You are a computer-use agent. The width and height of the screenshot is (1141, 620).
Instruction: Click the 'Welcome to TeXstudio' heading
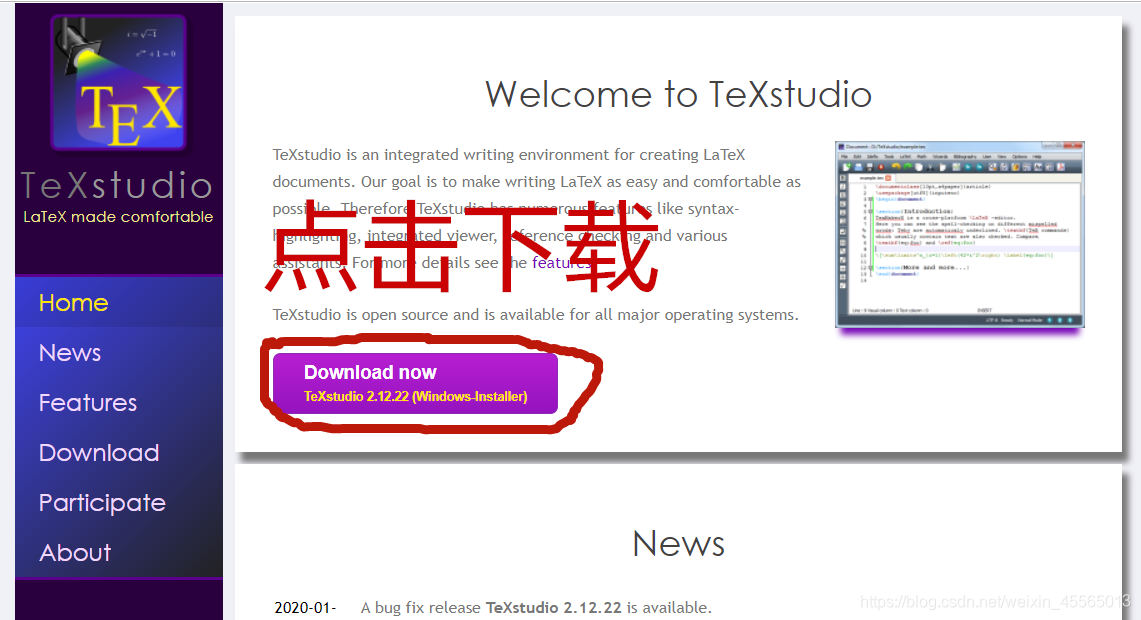pyautogui.click(x=678, y=95)
